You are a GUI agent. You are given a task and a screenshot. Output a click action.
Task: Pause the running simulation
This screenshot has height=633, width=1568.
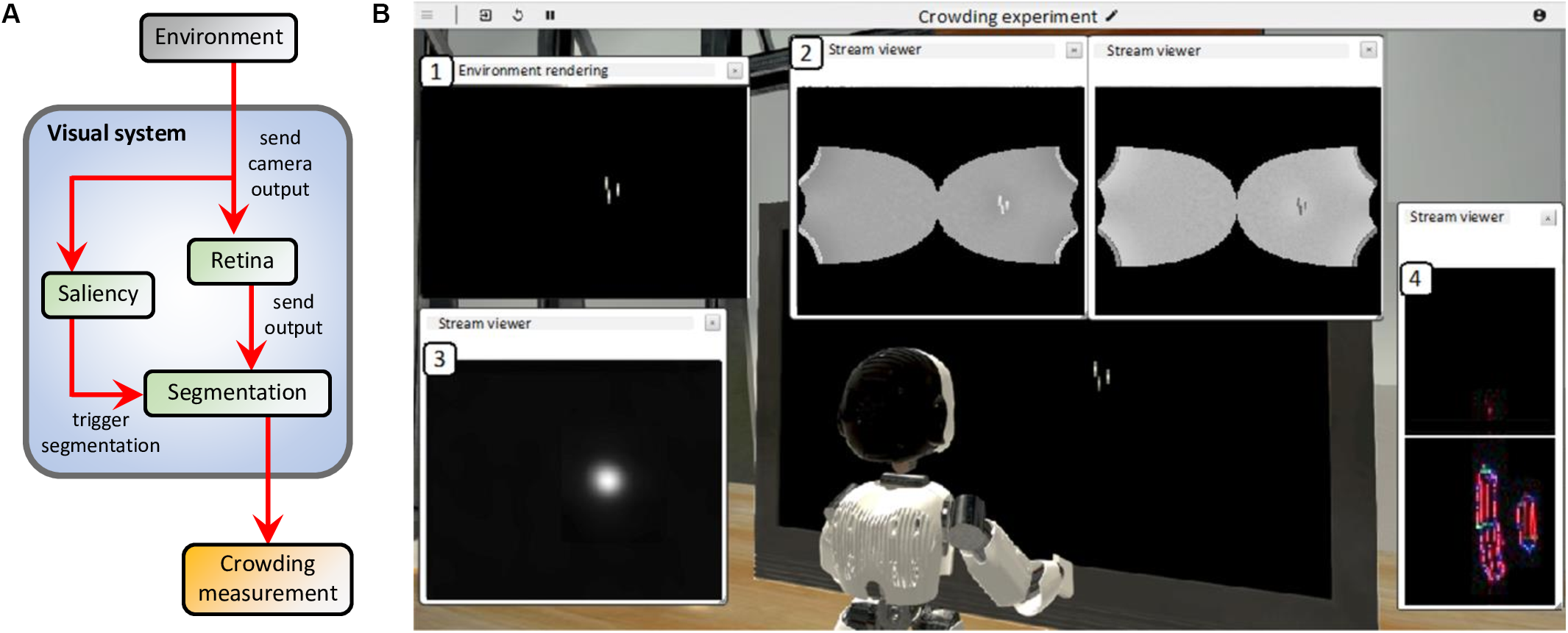point(550,15)
